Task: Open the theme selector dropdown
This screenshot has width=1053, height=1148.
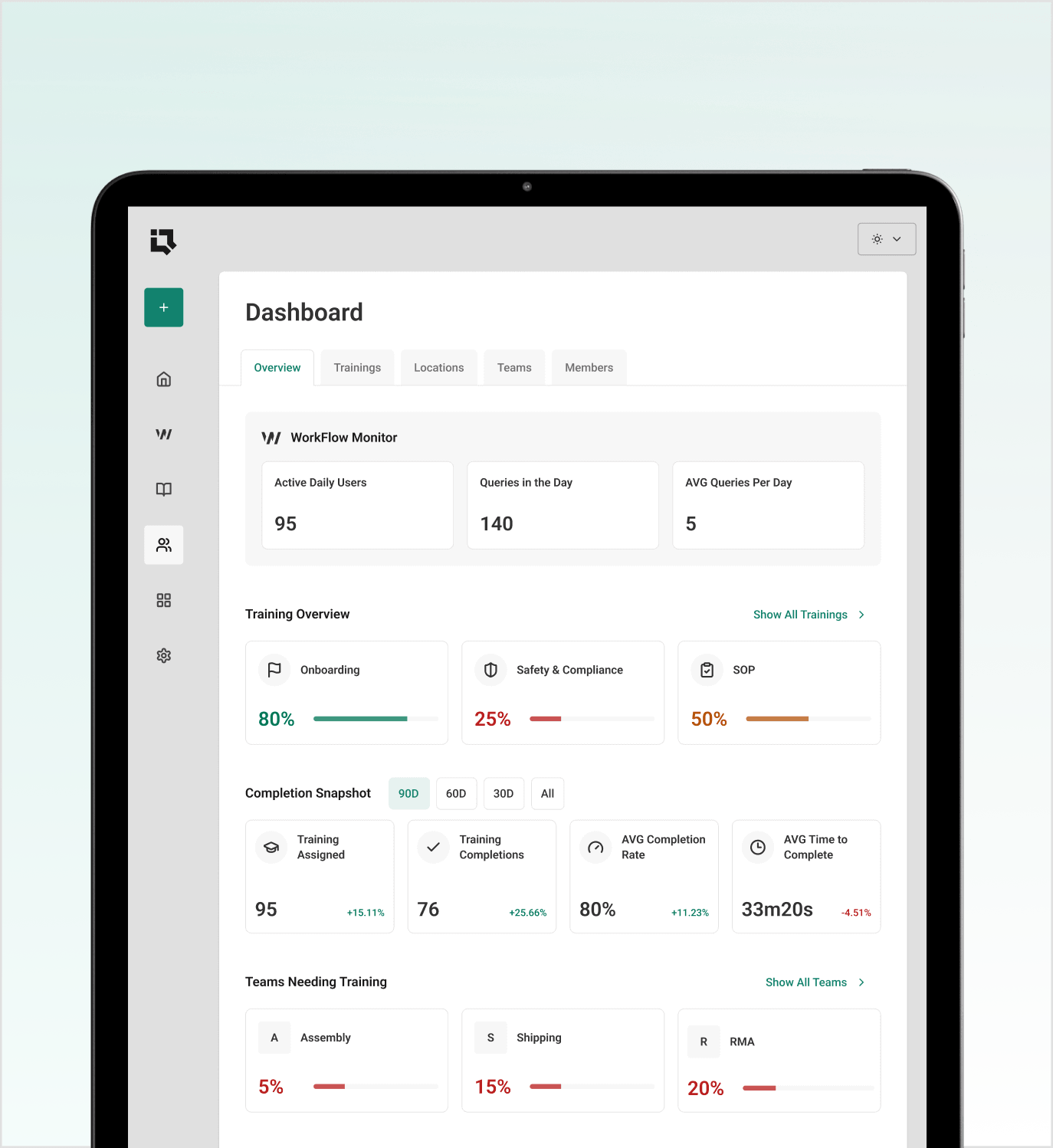Action: (x=886, y=239)
